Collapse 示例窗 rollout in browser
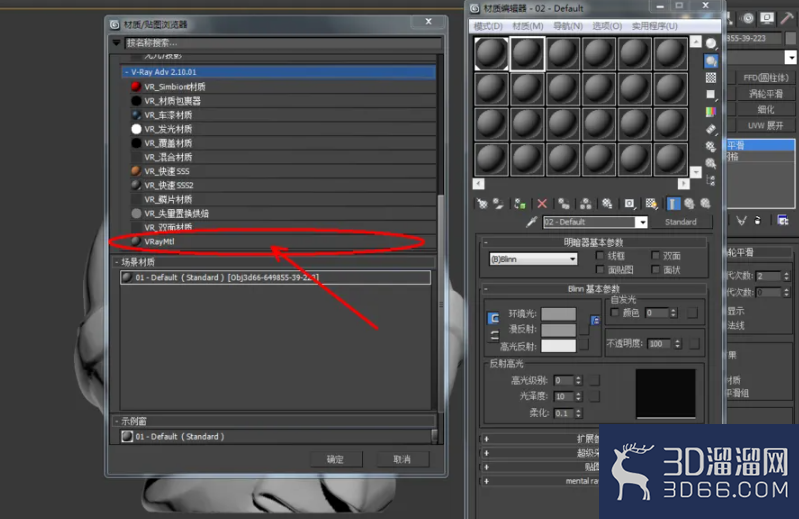The width and height of the screenshot is (799, 519). pos(117,421)
